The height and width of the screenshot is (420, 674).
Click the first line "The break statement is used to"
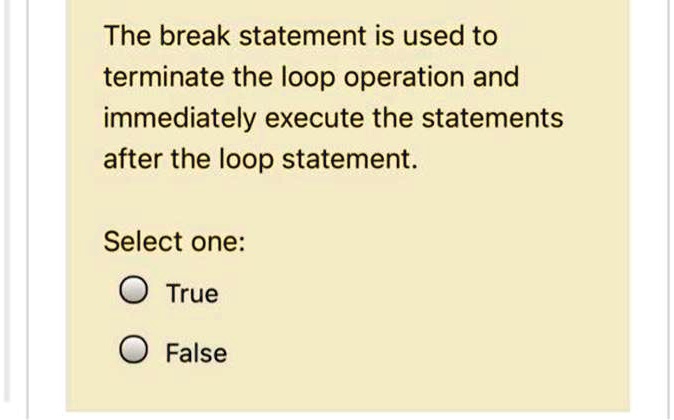[300, 37]
